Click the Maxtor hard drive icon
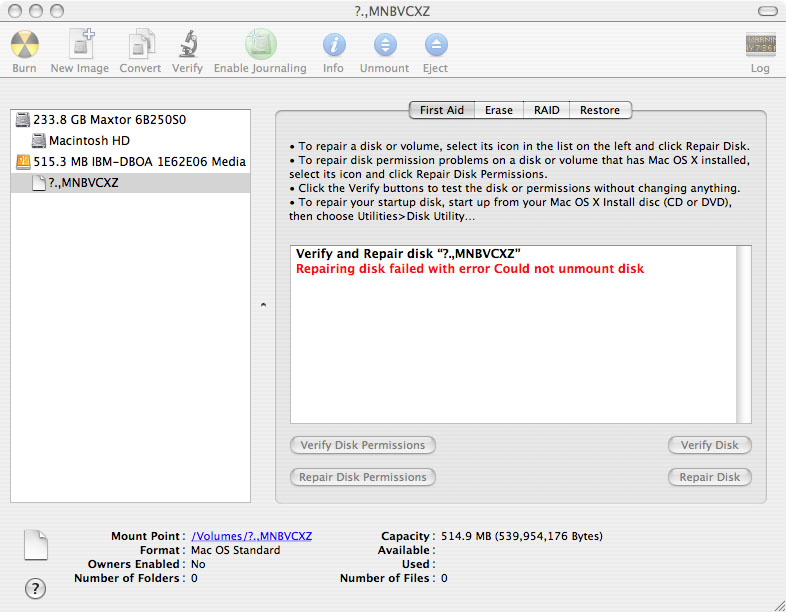This screenshot has width=786, height=612. [23, 120]
